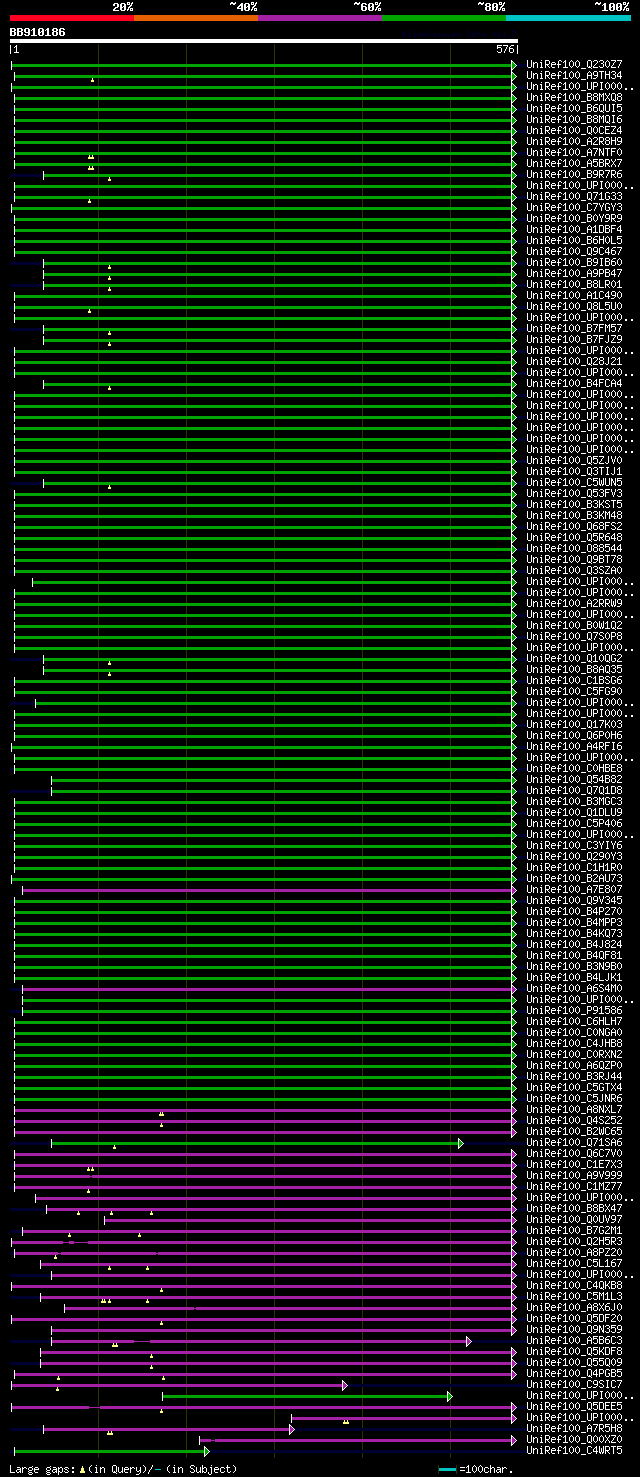This screenshot has height=1477, width=640.
Task: Select the label UniRef100_A5B6C3
Action: 574,1340
